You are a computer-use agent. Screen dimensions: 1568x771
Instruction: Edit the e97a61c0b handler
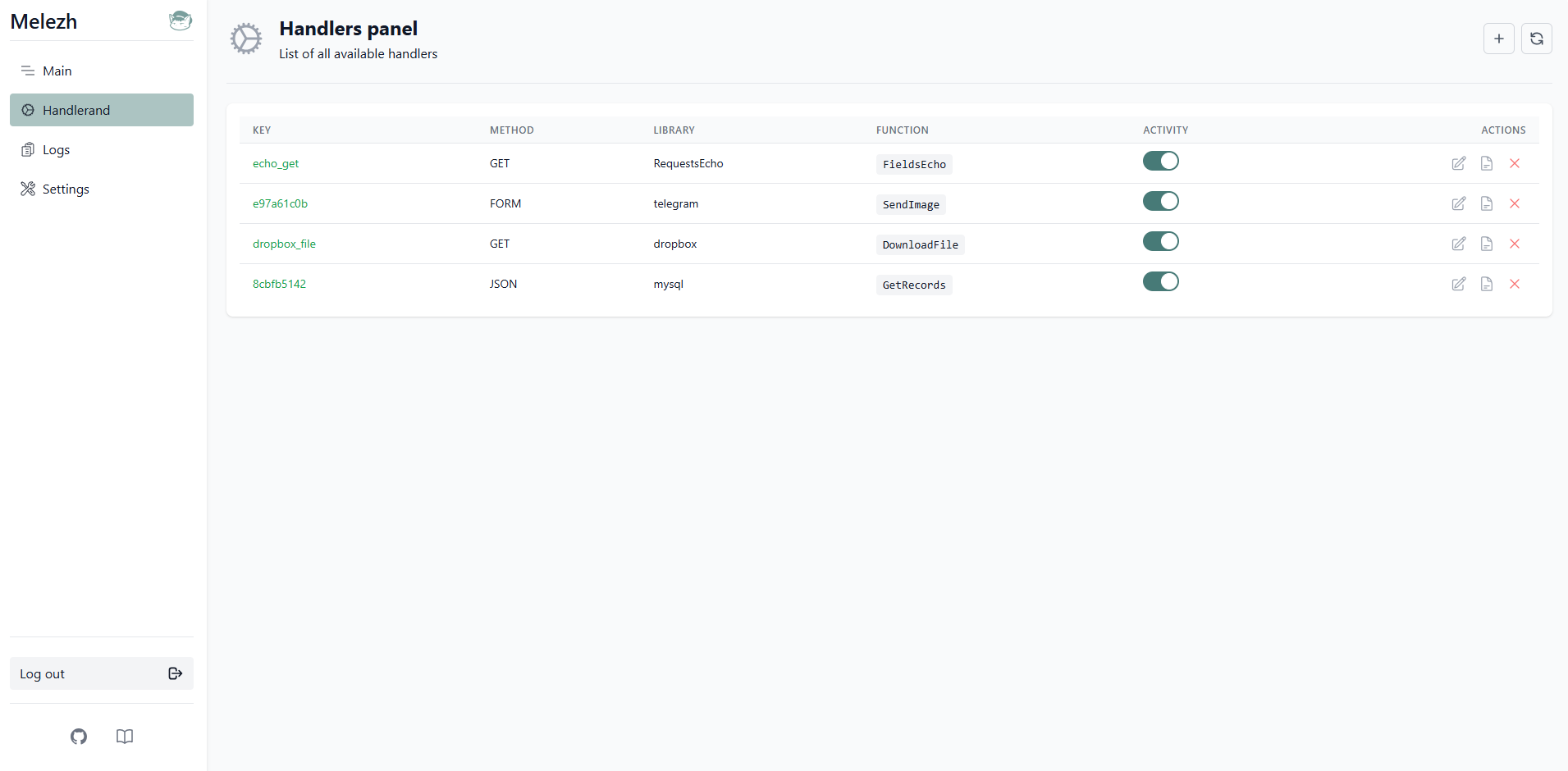(1458, 203)
